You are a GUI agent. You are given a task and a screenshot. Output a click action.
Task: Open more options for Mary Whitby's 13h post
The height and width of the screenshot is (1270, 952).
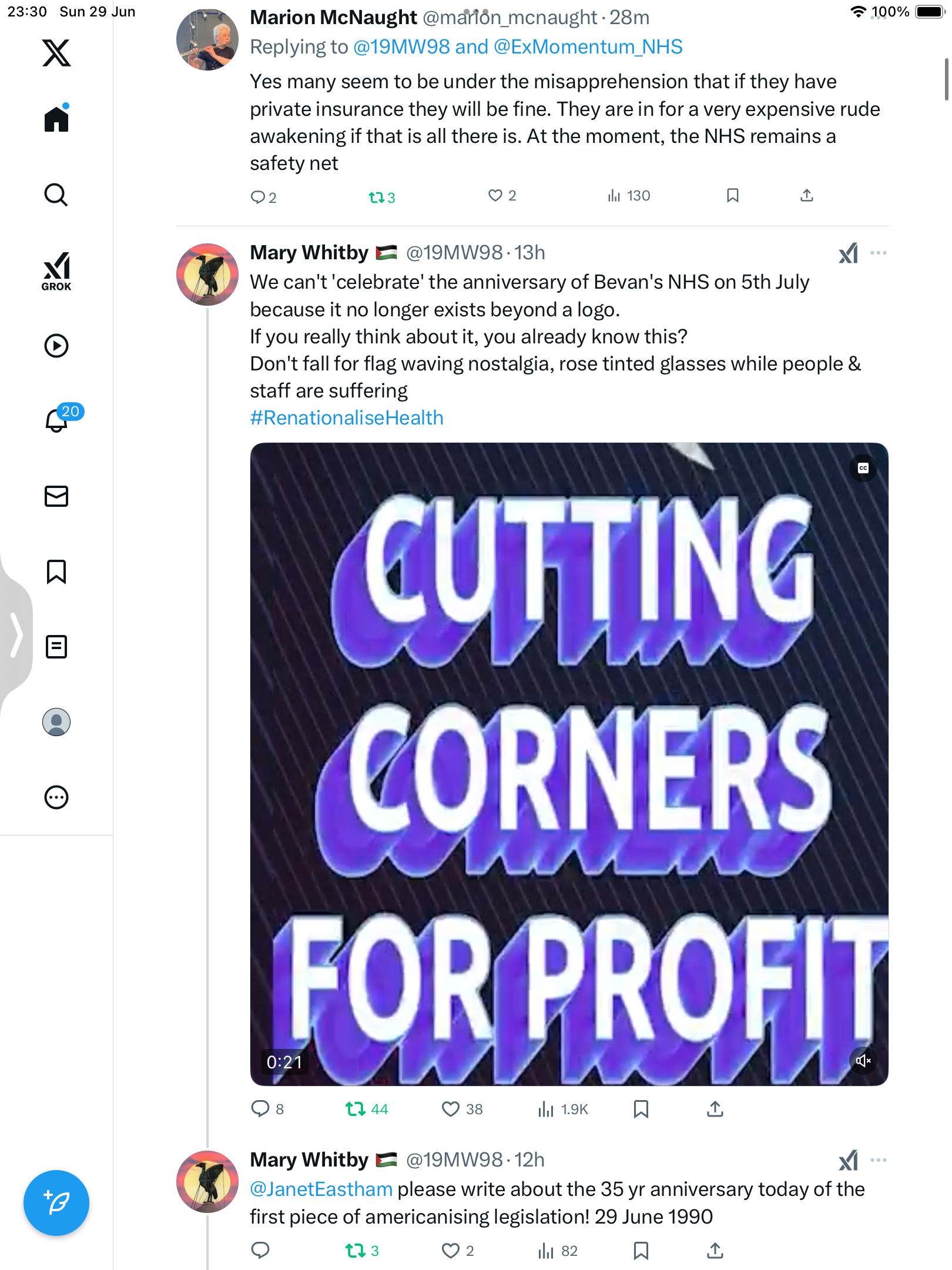tap(879, 253)
